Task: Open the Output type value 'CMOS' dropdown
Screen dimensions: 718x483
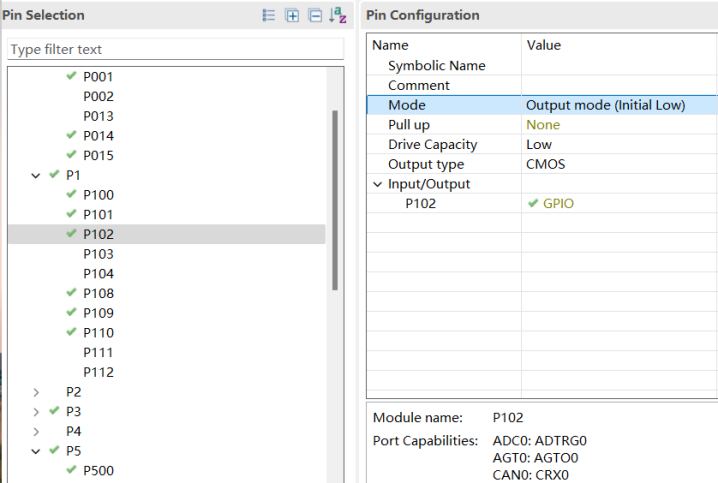Action: click(620, 164)
